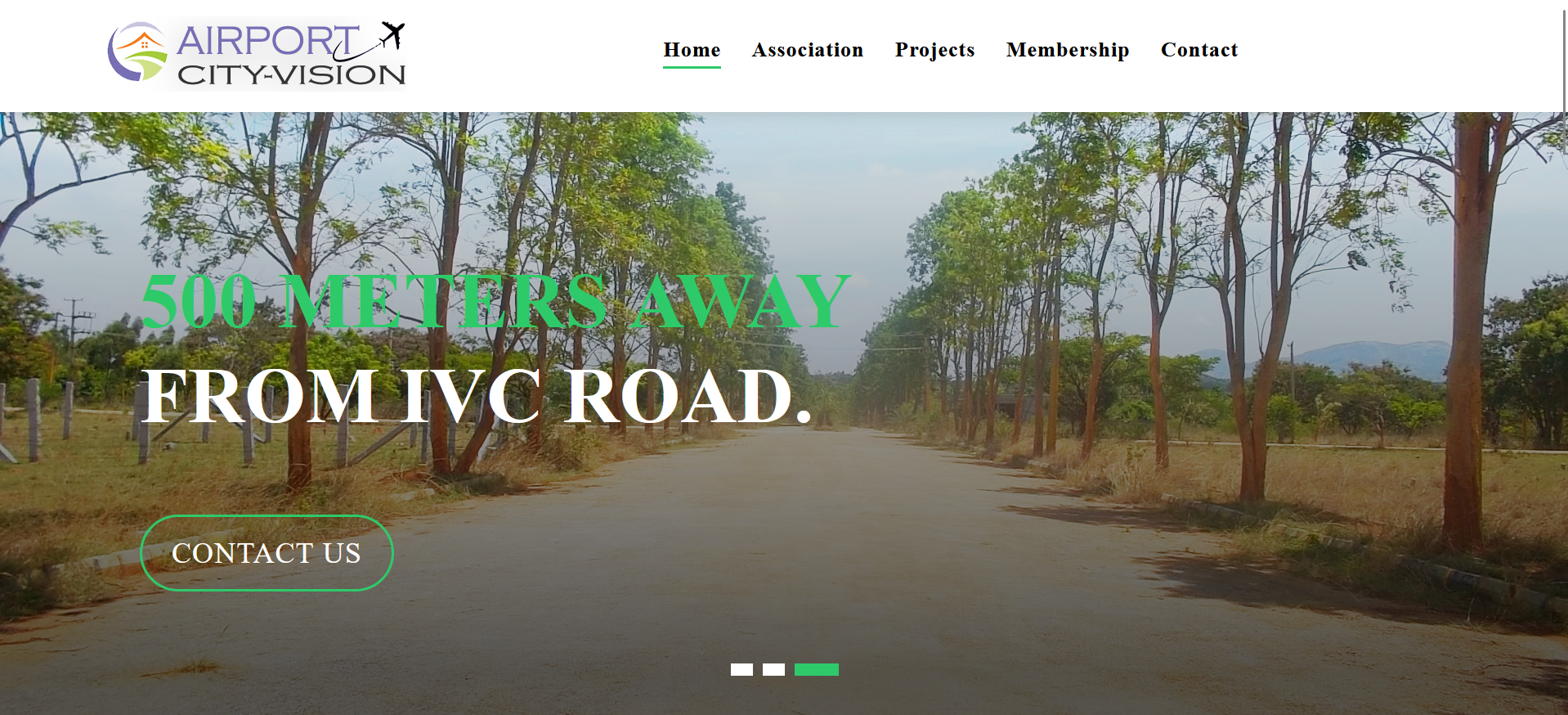Screen dimensions: 1568x715
Task: Click the Airport City-Vision logo emblem
Action: pos(137,52)
